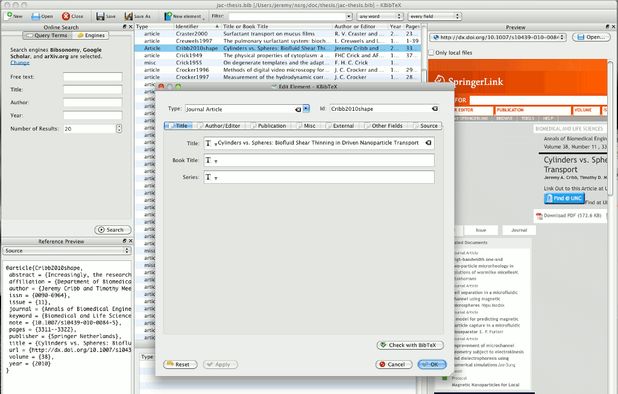Click the Change link for search engines
This screenshot has width=618, height=394.
click(20, 63)
